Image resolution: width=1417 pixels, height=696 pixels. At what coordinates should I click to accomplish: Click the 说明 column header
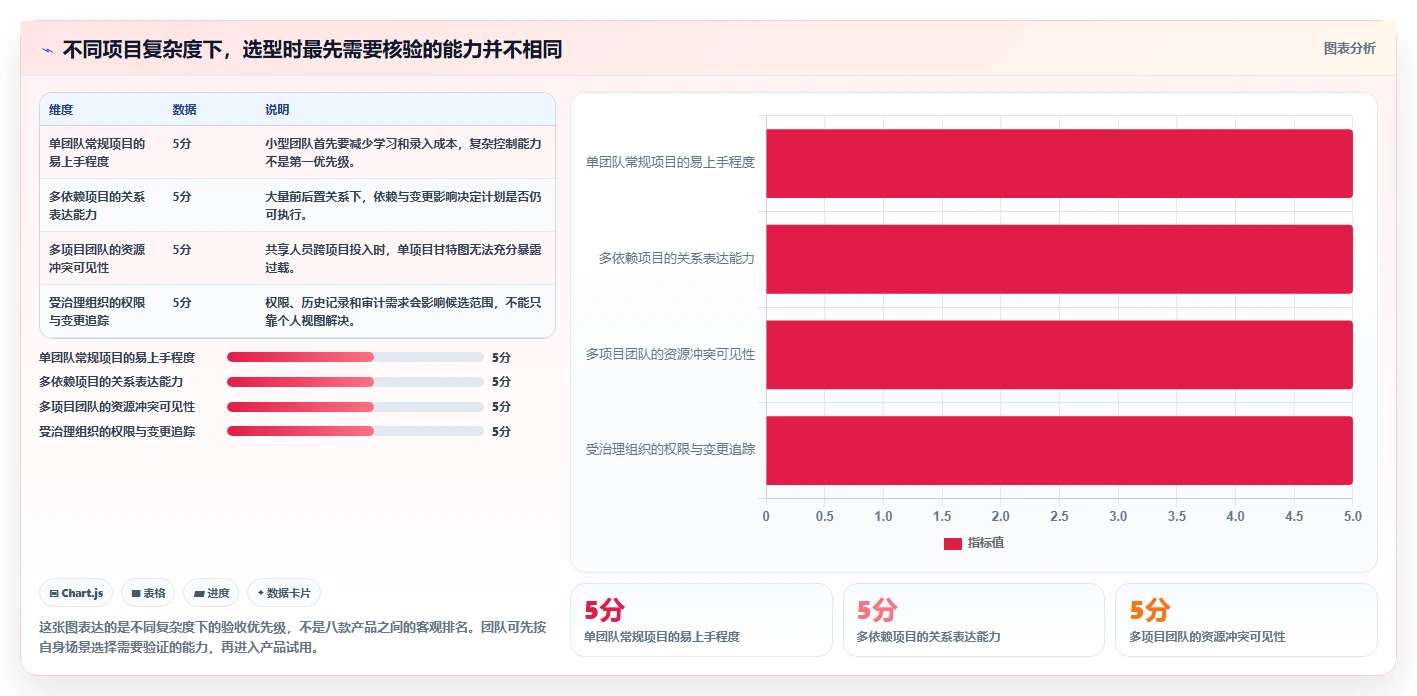coord(277,110)
